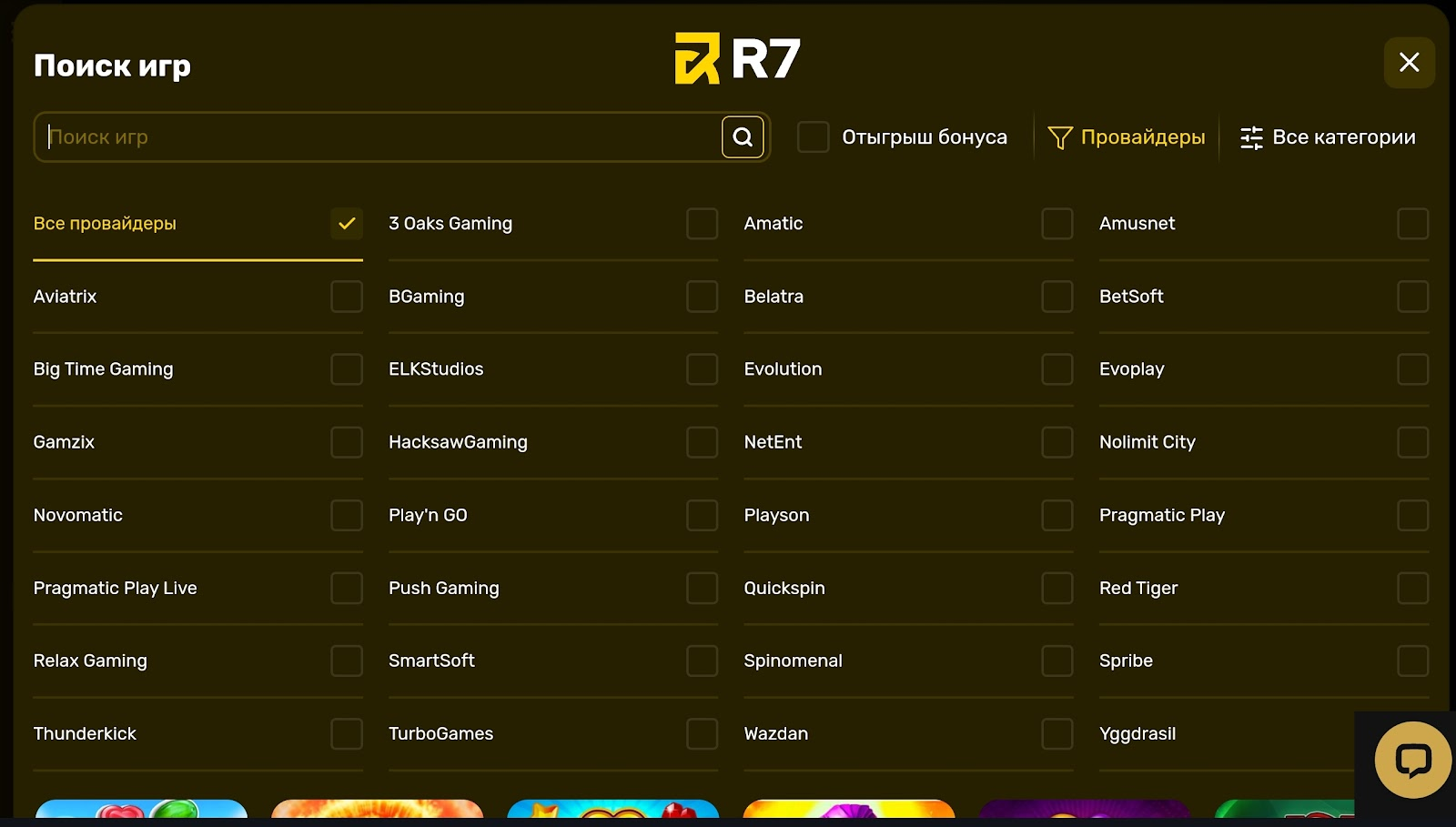Viewport: 1456px width, 827px height.
Task: Open the Провайдеры filter label
Action: click(1143, 137)
